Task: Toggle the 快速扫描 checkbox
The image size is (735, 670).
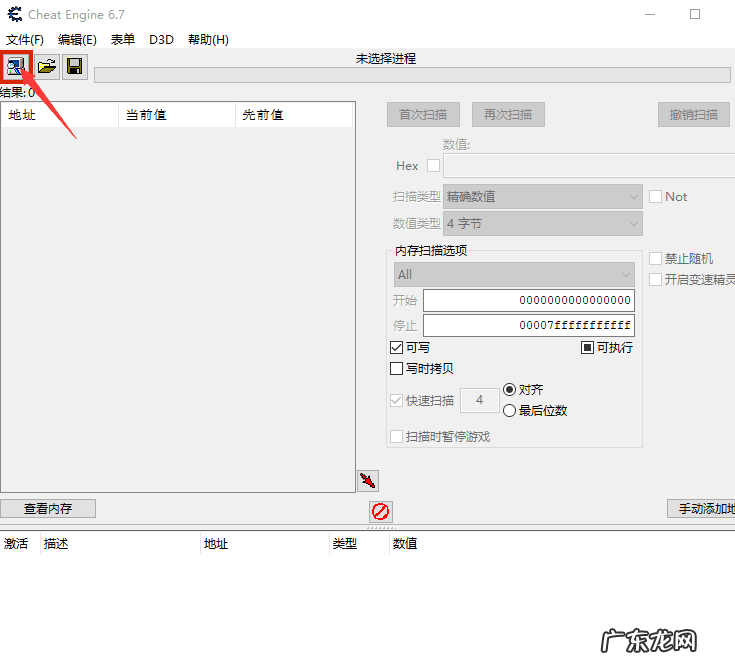Action: pyautogui.click(x=397, y=400)
